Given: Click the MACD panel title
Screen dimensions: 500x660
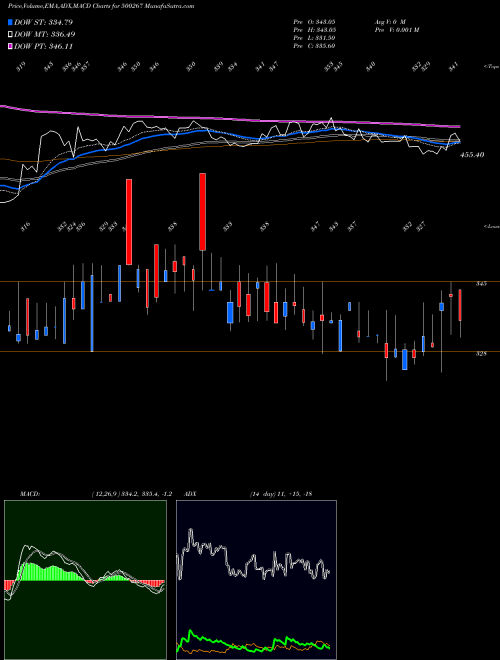Looking at the screenshot, I should [x=30, y=494].
